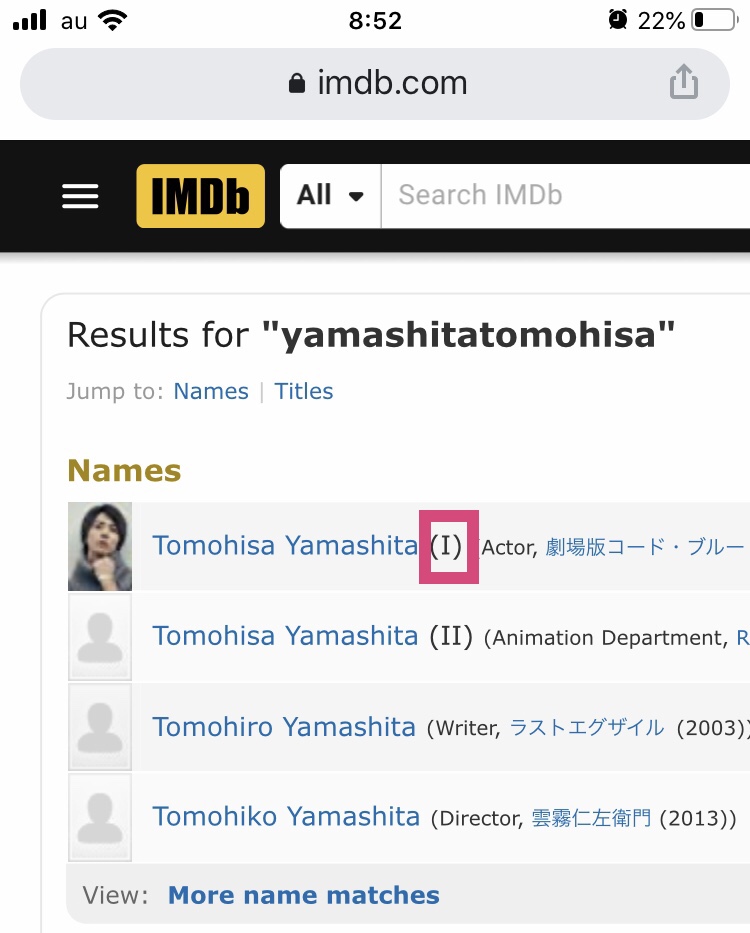Tap the yellow IMDb logo

[201, 195]
